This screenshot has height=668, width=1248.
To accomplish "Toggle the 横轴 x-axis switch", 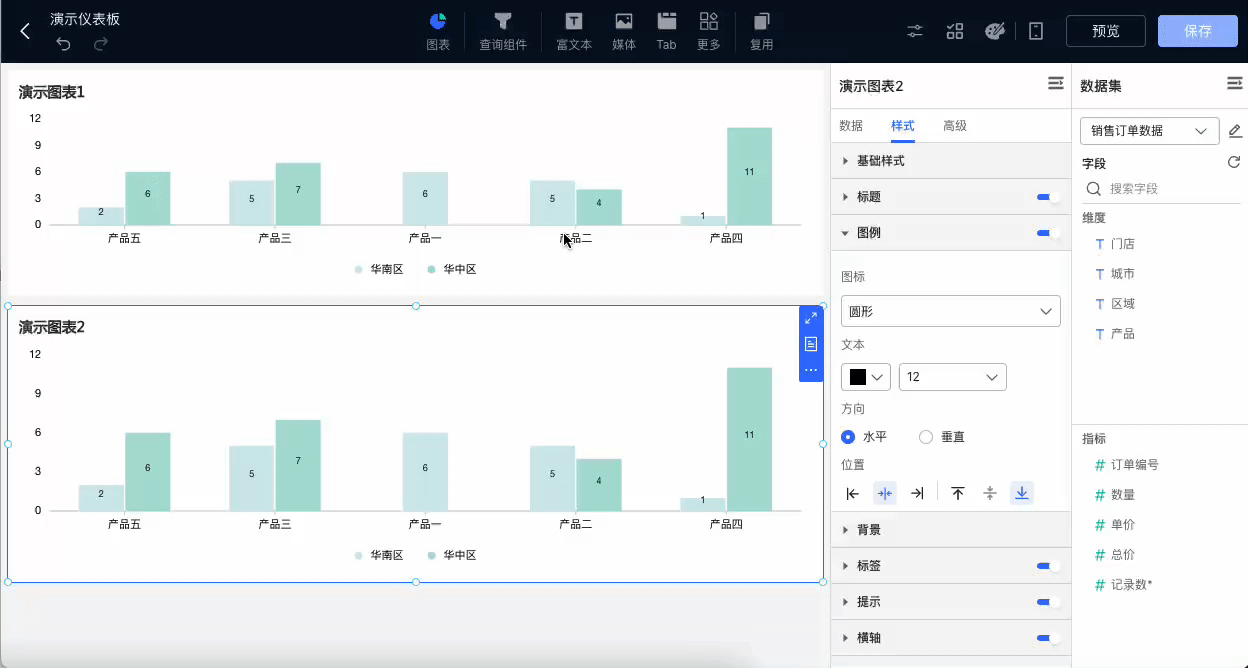I will 1049,638.
